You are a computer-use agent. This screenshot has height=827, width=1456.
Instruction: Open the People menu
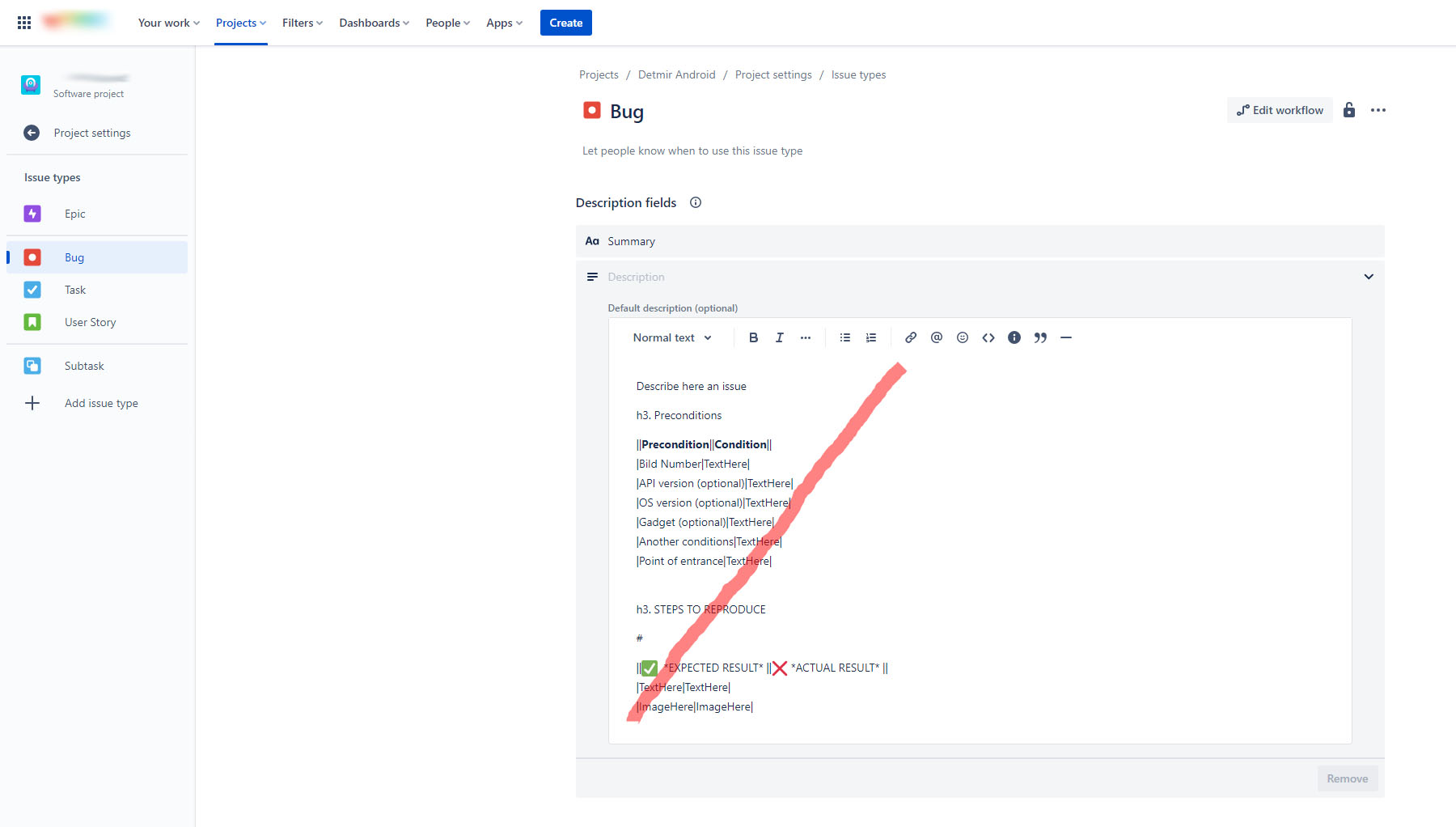447,23
